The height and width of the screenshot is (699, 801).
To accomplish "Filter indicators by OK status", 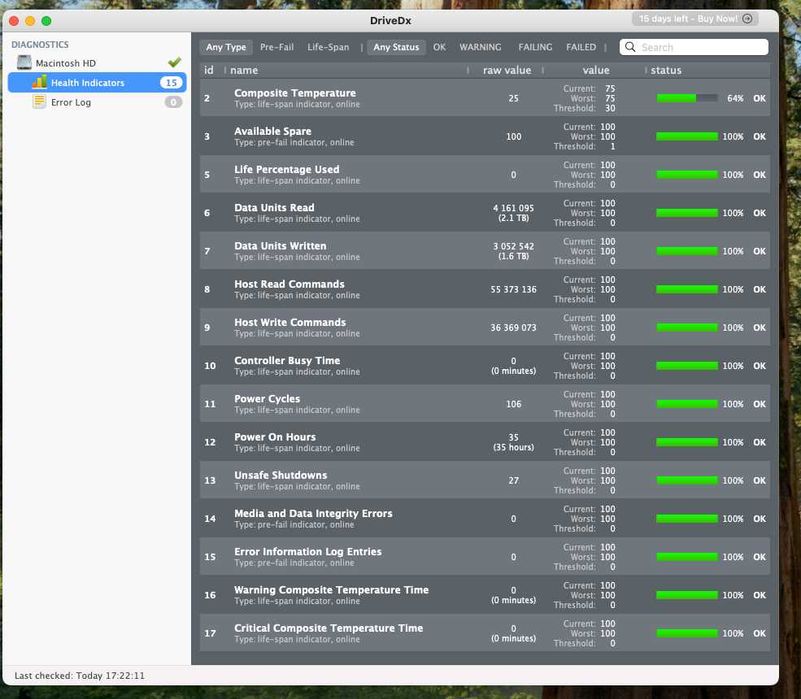I will click(439, 47).
